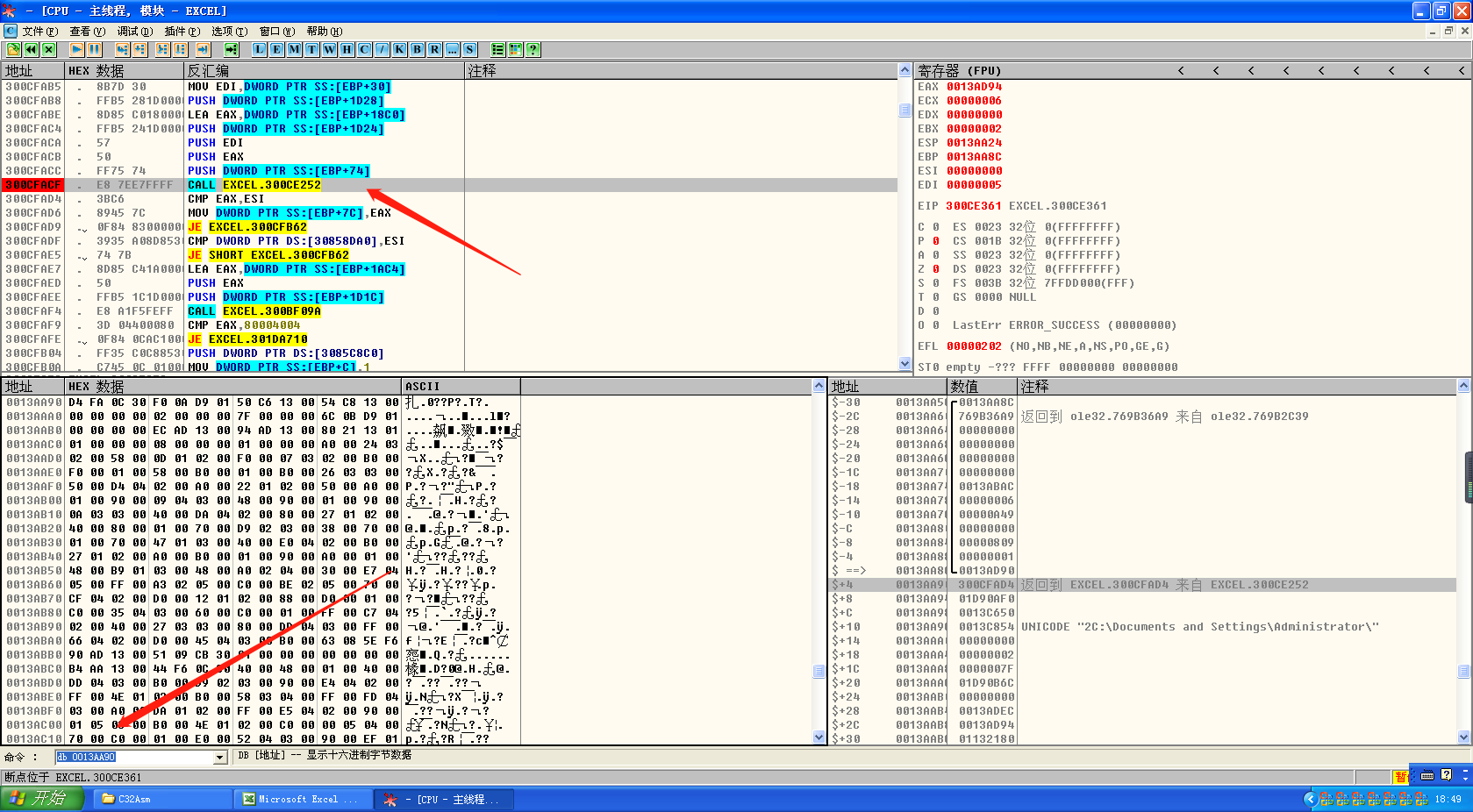
Task: Open the 查看(V) menu
Action: pyautogui.click(x=87, y=31)
